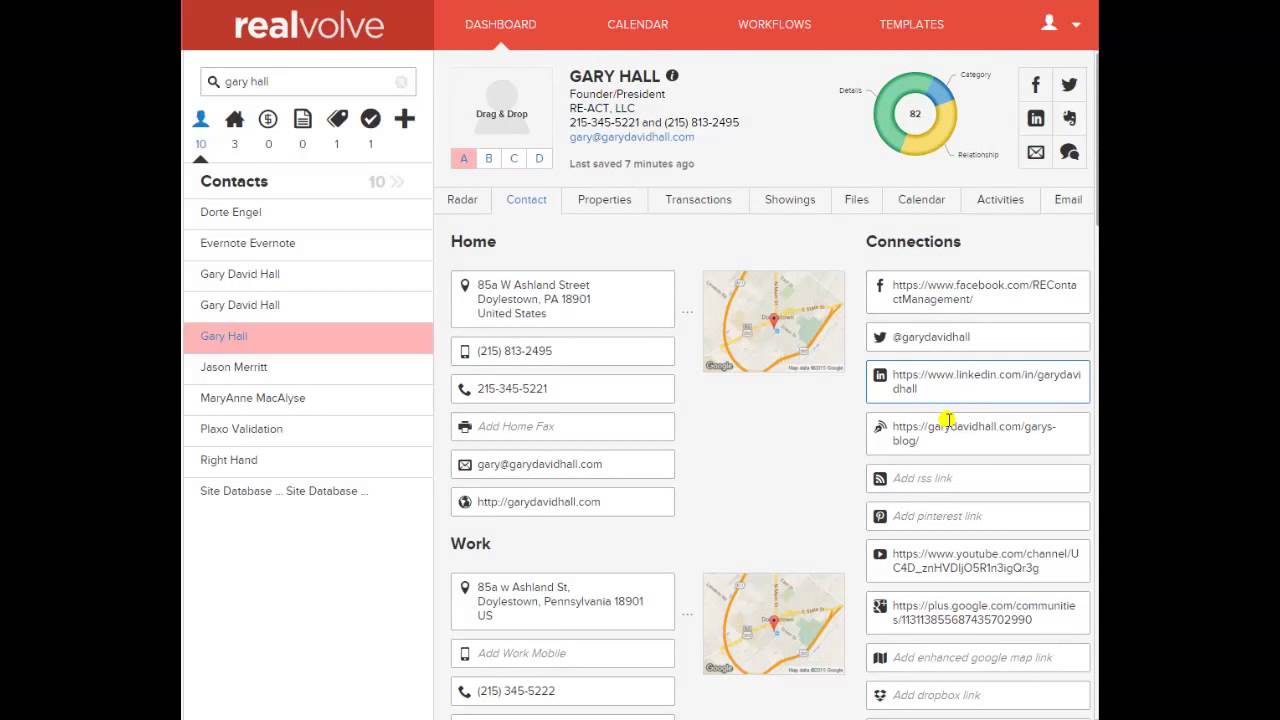
Task: Click the Add dropbox link field
Action: coord(978,695)
